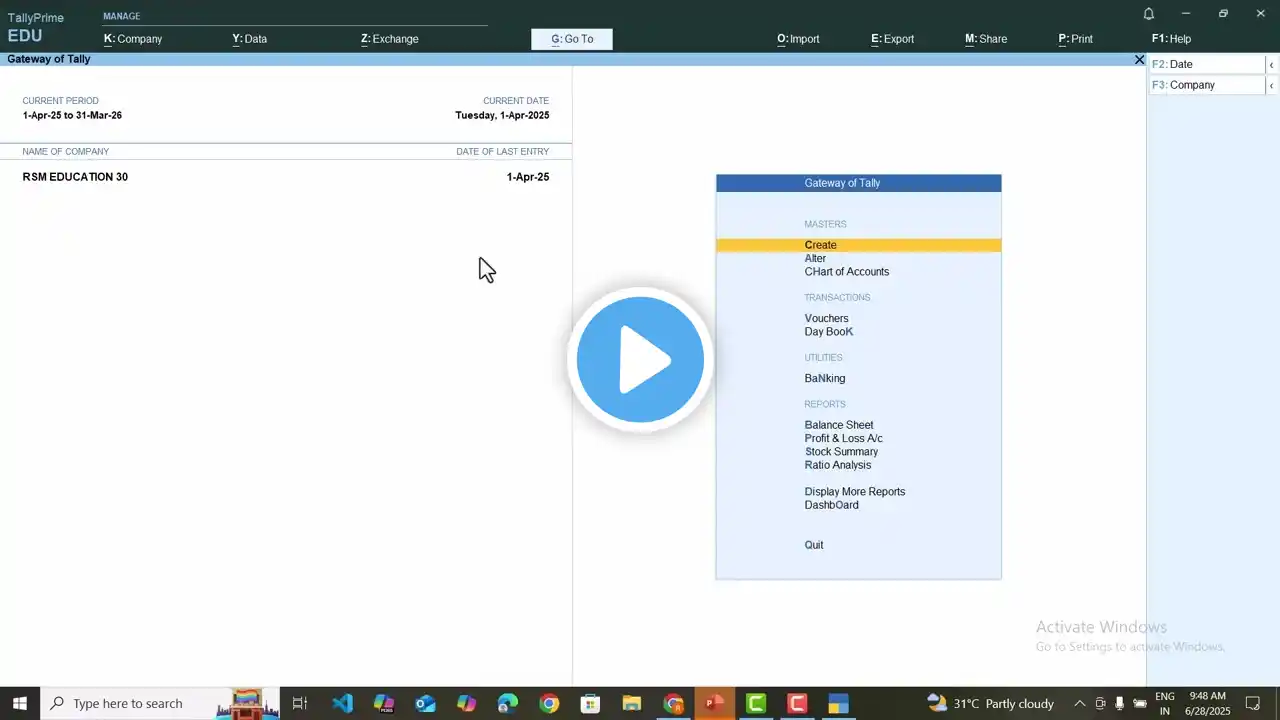
Task: Open Outlook from the taskbar
Action: (425, 703)
